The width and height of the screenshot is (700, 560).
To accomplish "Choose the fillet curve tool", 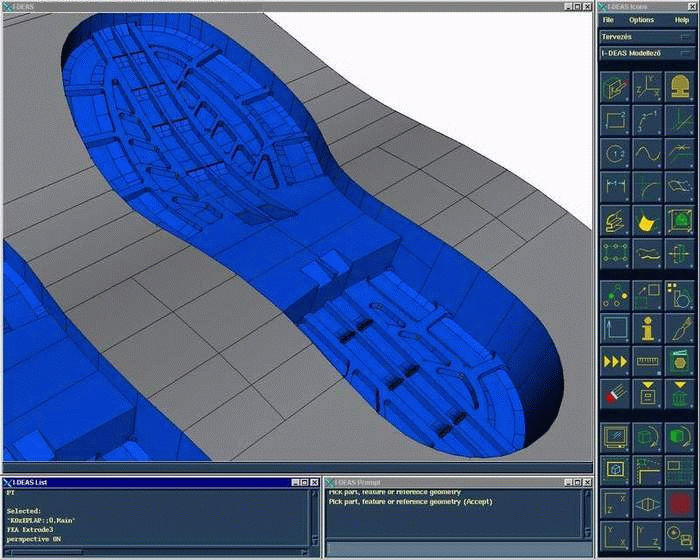I will click(x=647, y=187).
